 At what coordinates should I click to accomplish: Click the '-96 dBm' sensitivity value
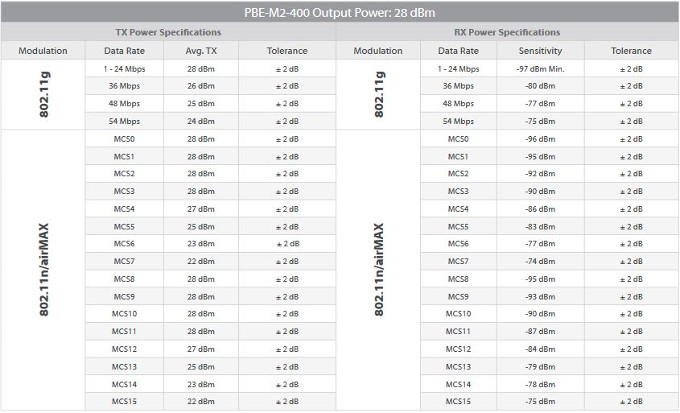pos(540,139)
